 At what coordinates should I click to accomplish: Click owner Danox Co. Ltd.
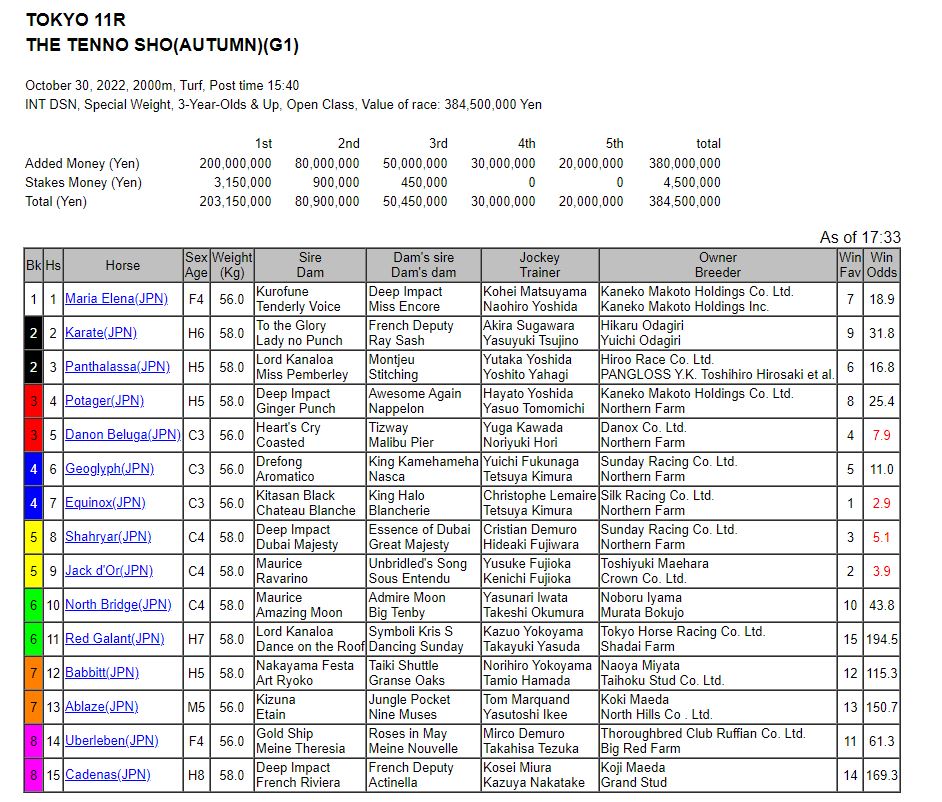click(643, 427)
